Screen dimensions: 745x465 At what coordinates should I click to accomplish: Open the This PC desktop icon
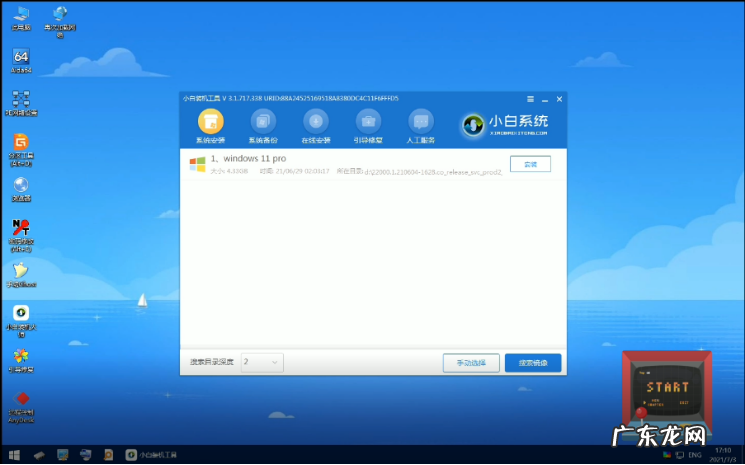click(21, 18)
